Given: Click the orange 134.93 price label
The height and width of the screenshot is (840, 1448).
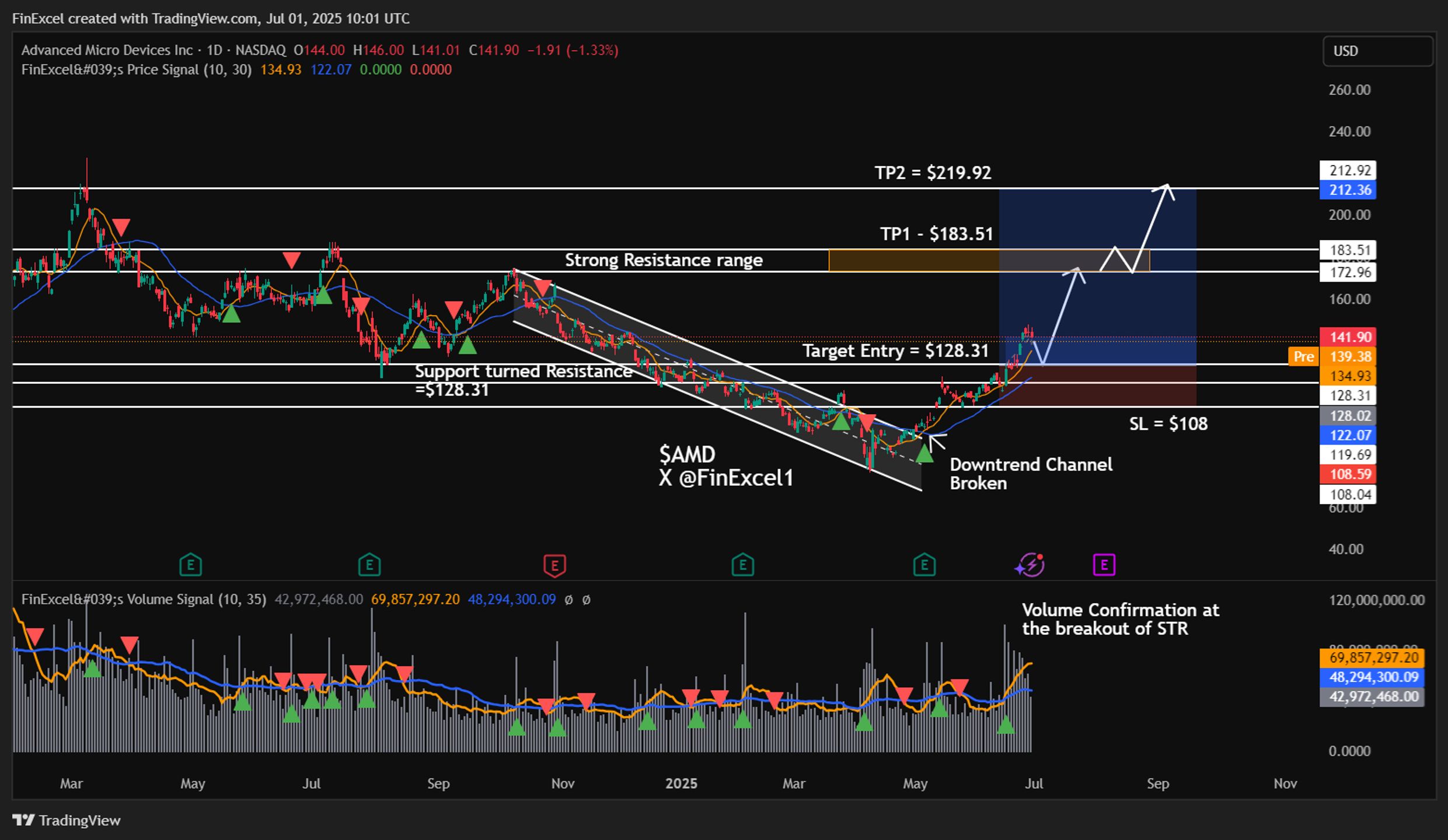Looking at the screenshot, I should point(1348,376).
